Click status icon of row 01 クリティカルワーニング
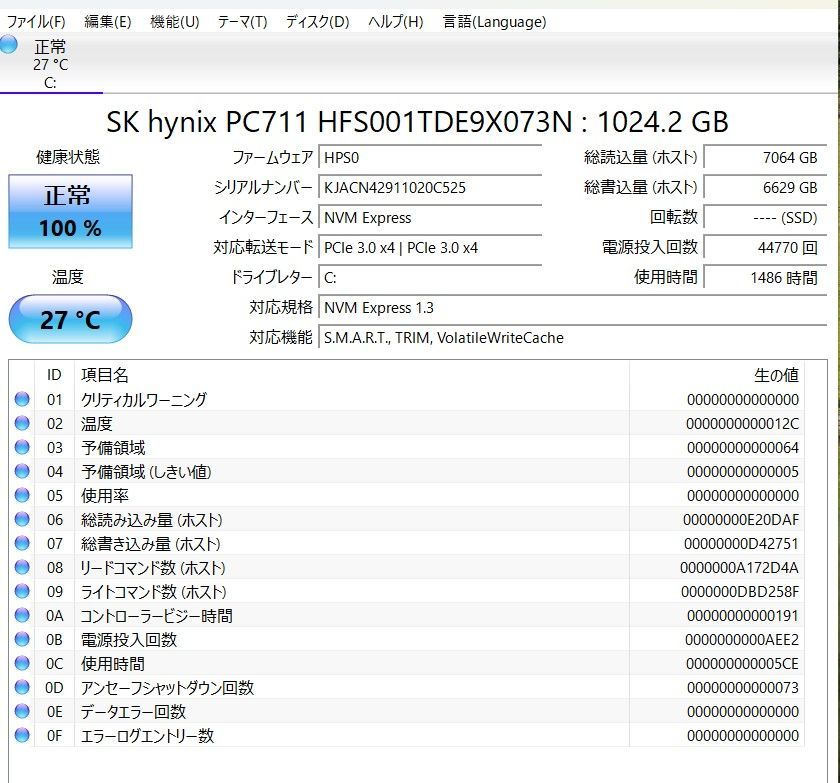Viewport: 840px width, 783px height. click(22, 399)
